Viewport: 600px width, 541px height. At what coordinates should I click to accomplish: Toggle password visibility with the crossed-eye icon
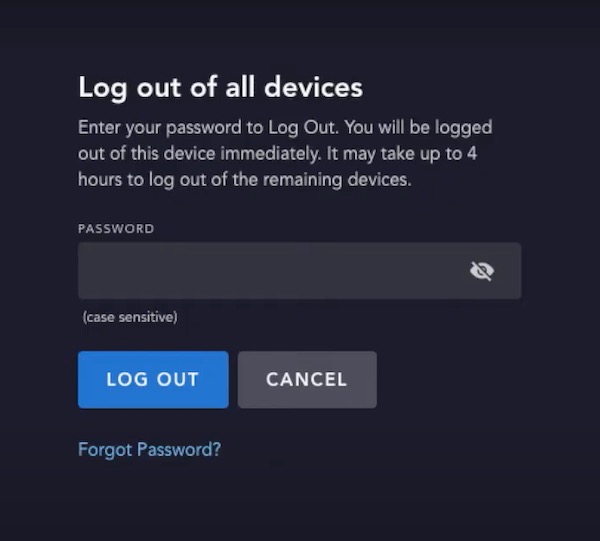tap(482, 271)
